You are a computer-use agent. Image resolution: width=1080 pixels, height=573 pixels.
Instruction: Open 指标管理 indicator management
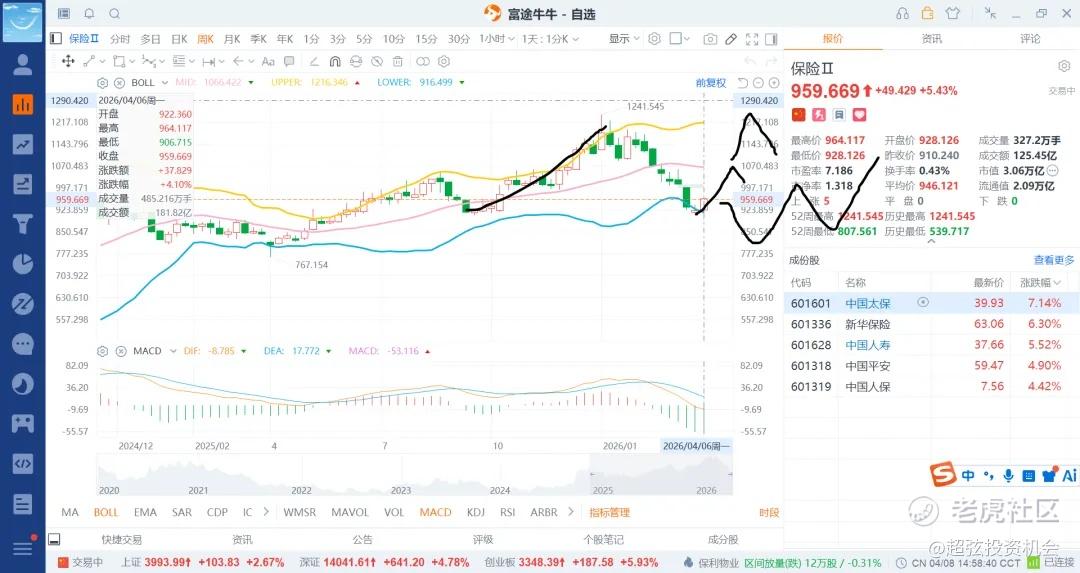[x=609, y=512]
